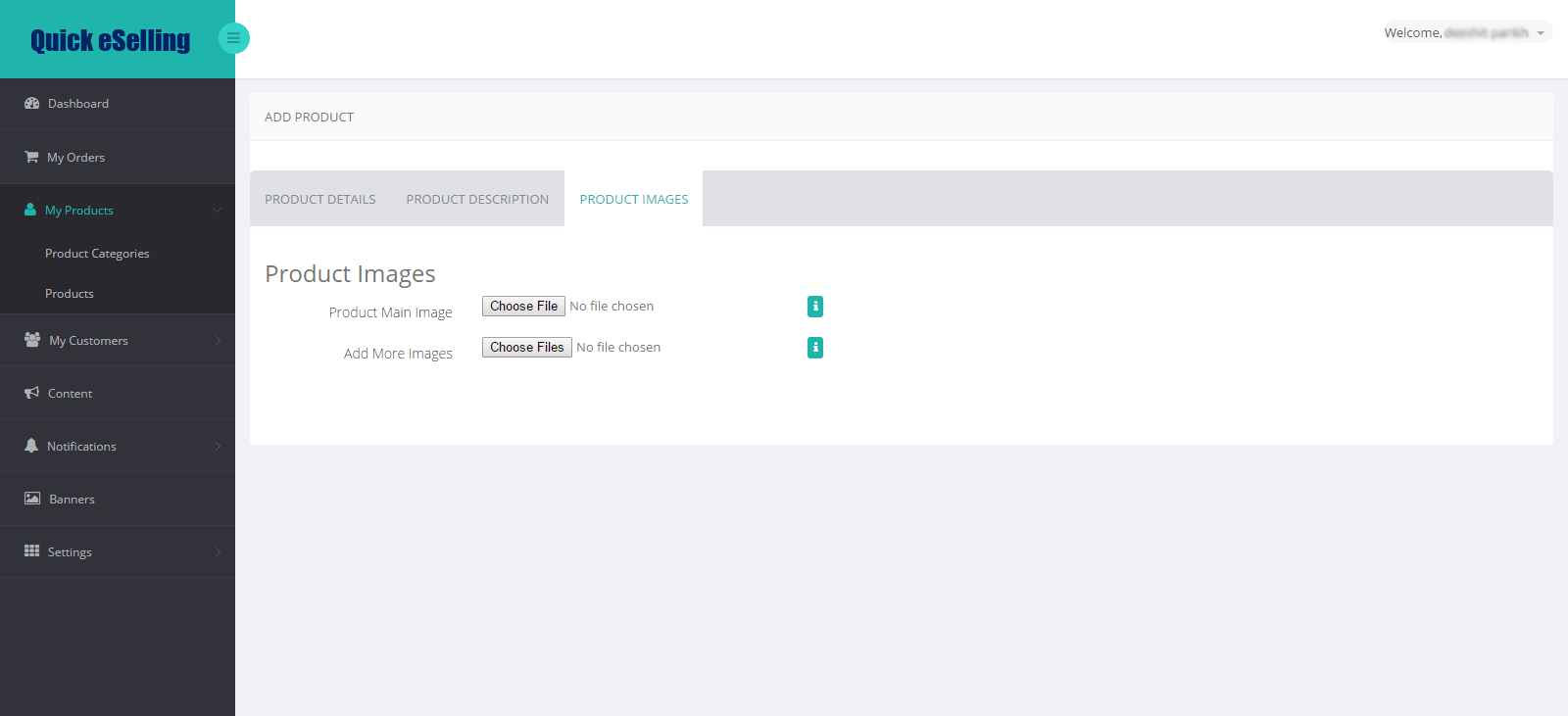Click the Banners picture icon

pos(32,499)
